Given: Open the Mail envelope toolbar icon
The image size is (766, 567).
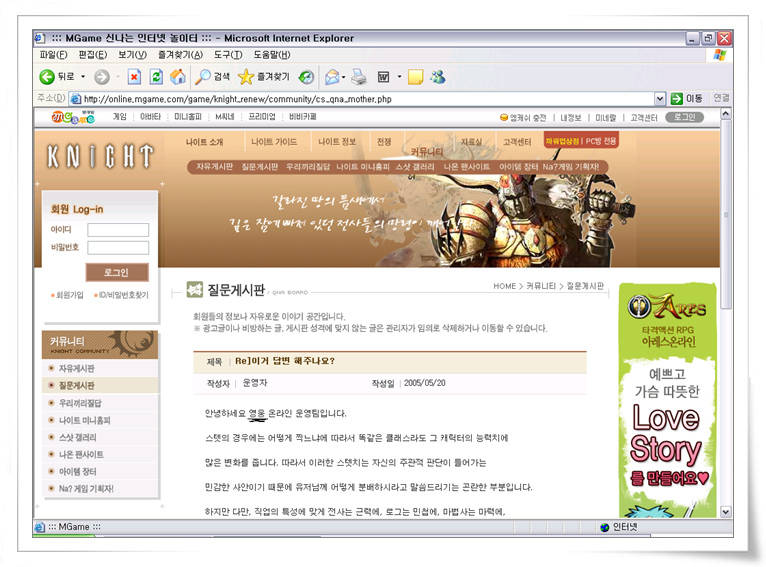Looking at the screenshot, I should (332, 77).
